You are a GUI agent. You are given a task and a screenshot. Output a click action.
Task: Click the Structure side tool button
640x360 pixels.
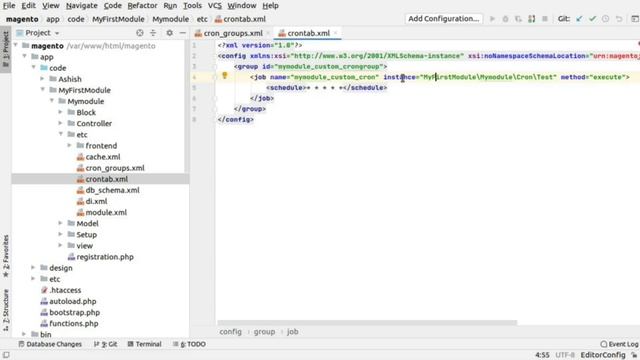(x=6, y=310)
